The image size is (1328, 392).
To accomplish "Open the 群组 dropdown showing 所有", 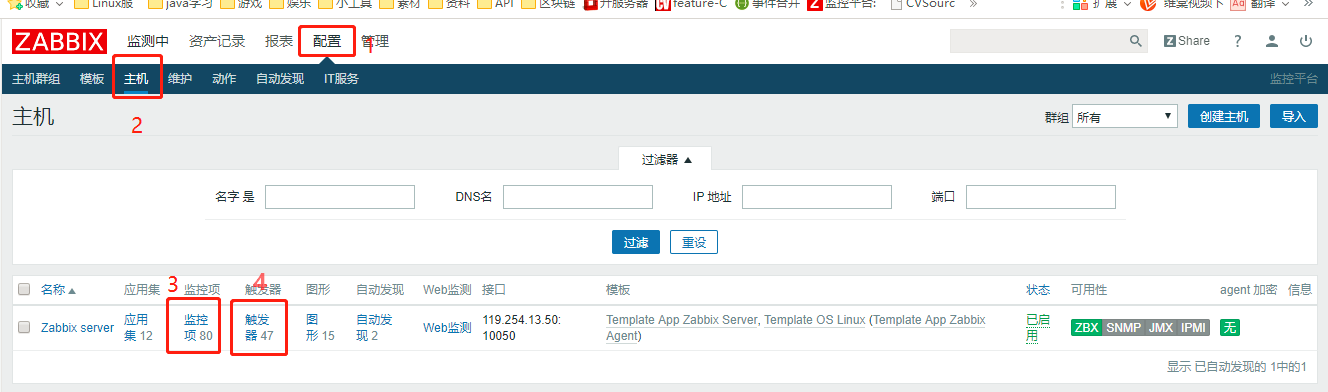I will click(1125, 117).
